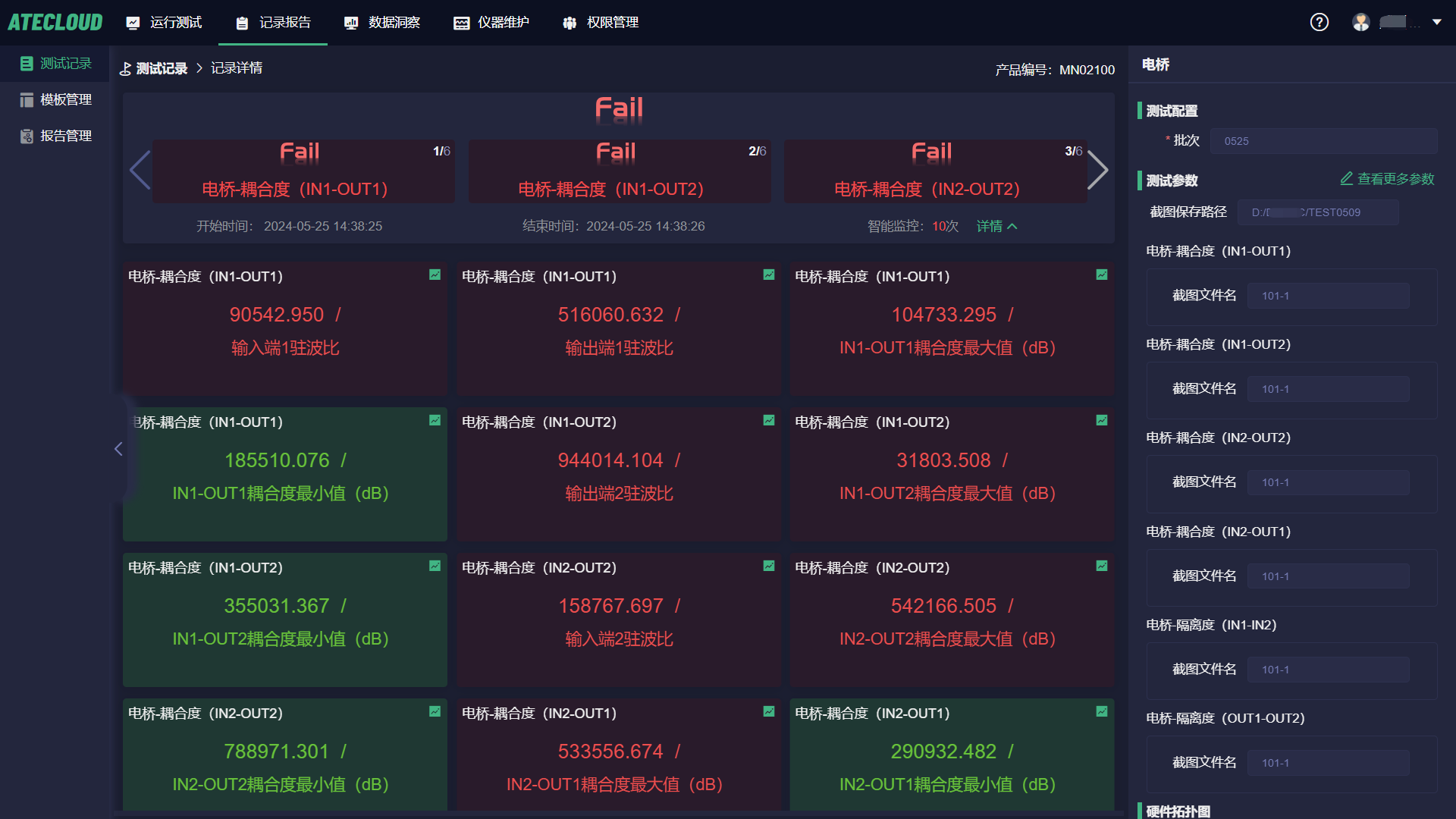Open chart icon on IN1-OUT1耦合度最大值 card
The image size is (1456, 819).
pyautogui.click(x=1101, y=275)
